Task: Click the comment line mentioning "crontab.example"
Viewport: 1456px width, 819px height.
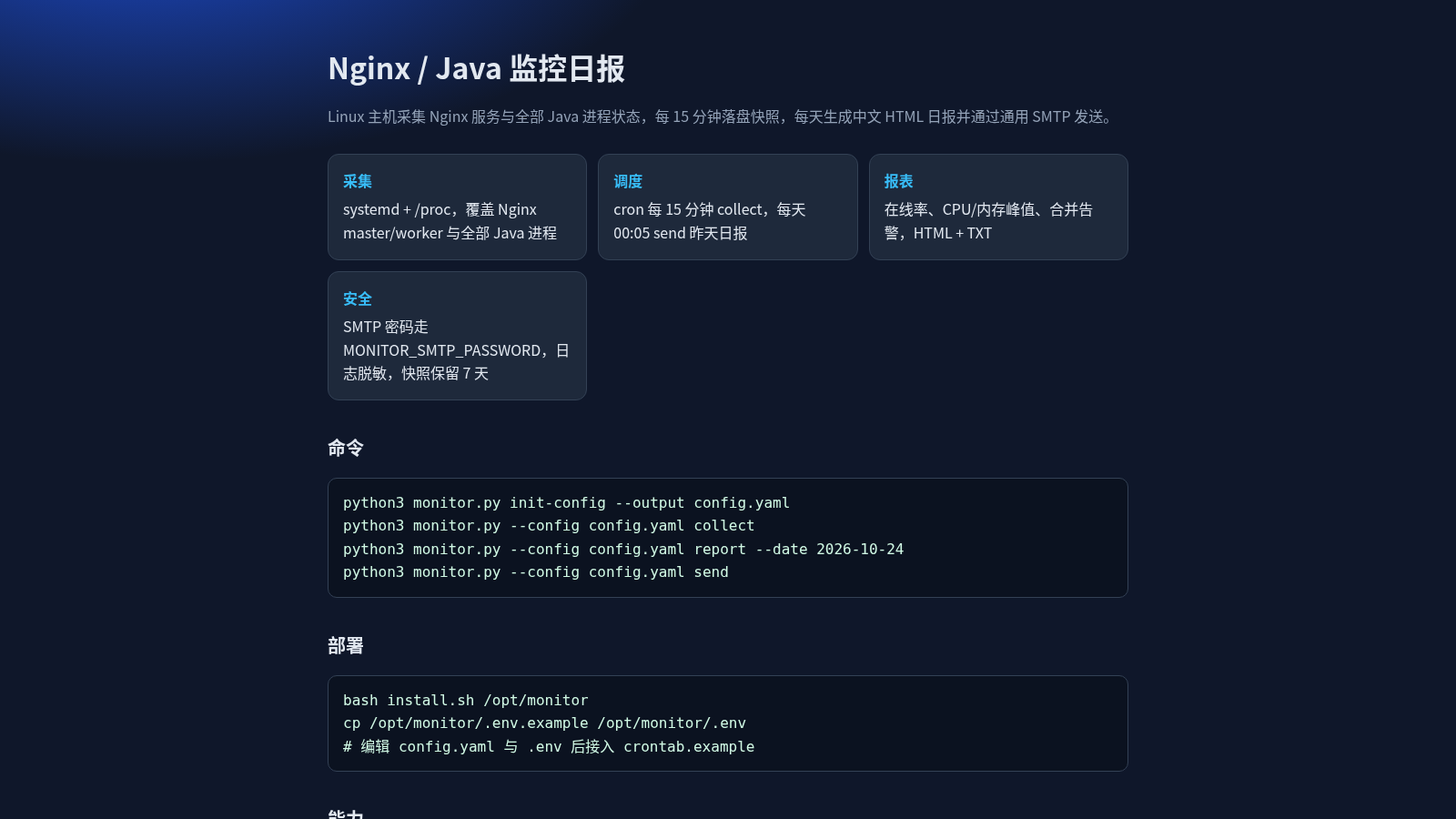Action: click(549, 746)
